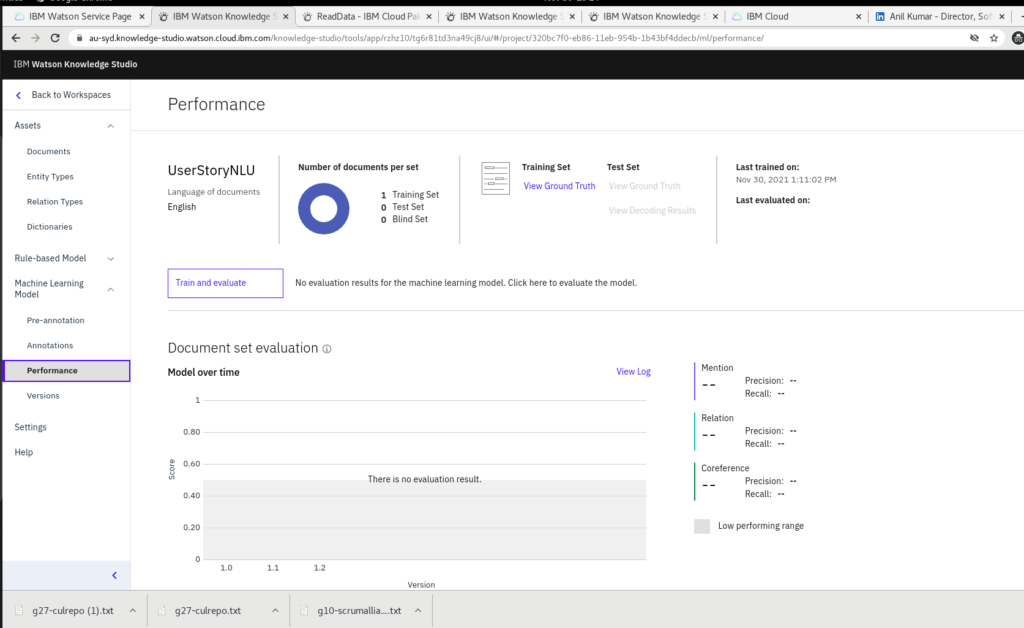Click the browser address bar URL
Viewport: 1024px width, 628px height.
coord(420,37)
